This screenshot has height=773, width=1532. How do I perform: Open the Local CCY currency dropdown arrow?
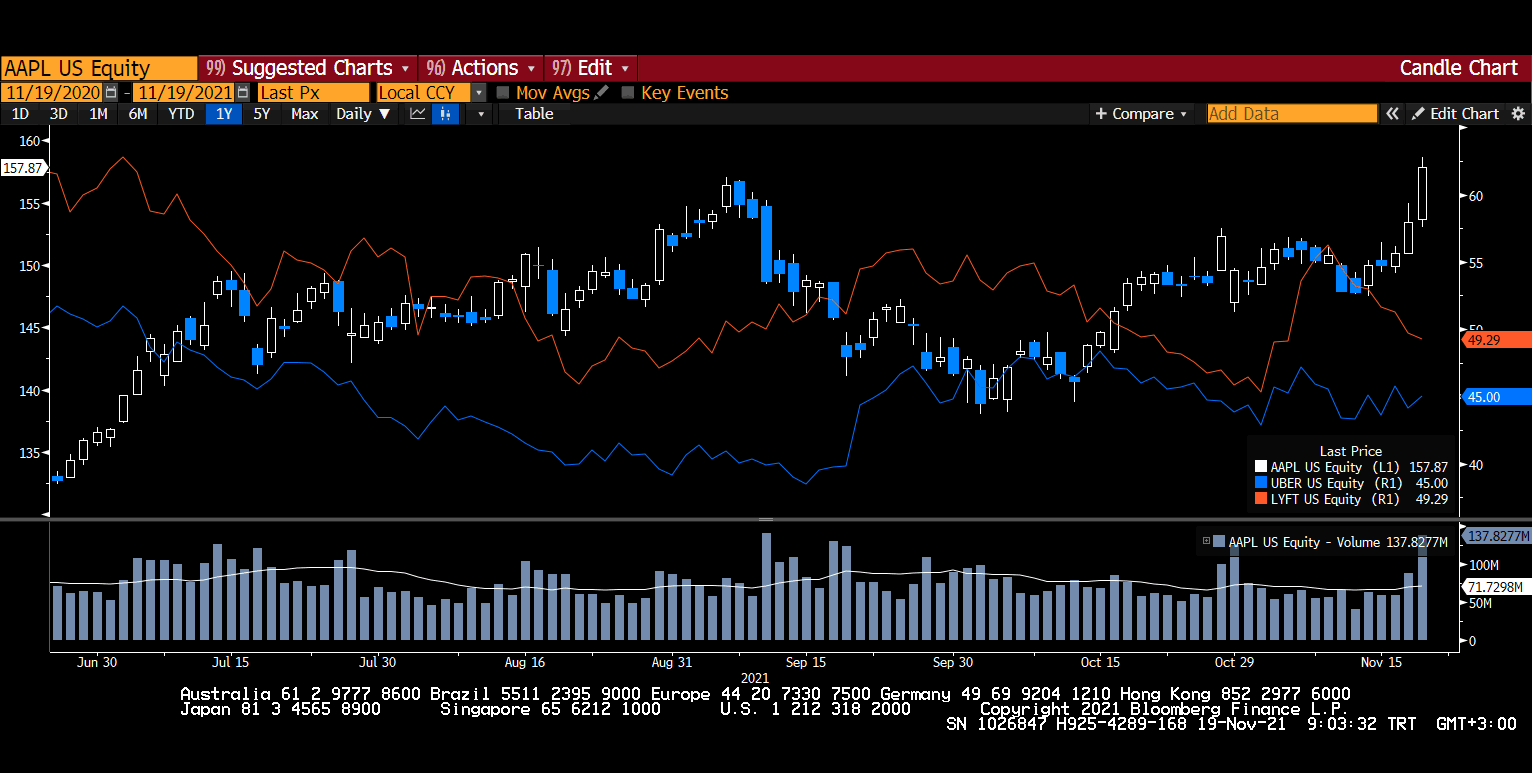[x=478, y=92]
